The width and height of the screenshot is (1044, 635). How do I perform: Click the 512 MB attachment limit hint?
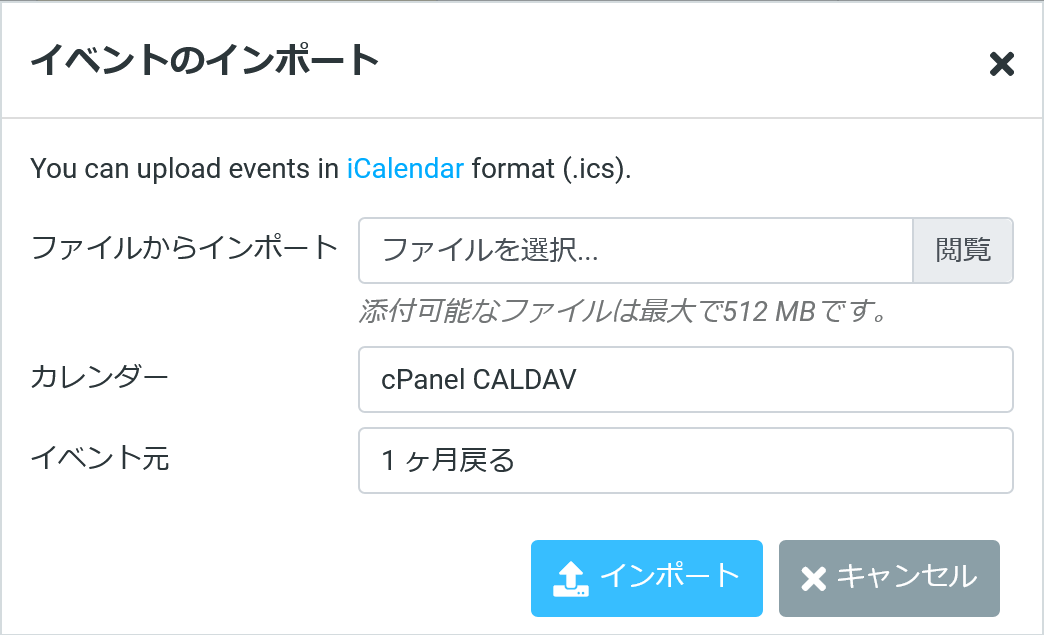[x=624, y=312]
